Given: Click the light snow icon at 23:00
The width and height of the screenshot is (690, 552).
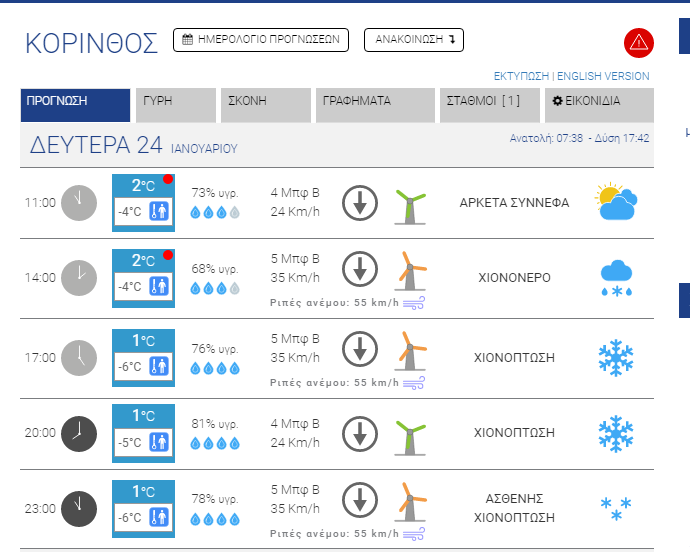Looking at the screenshot, I should [x=615, y=508].
